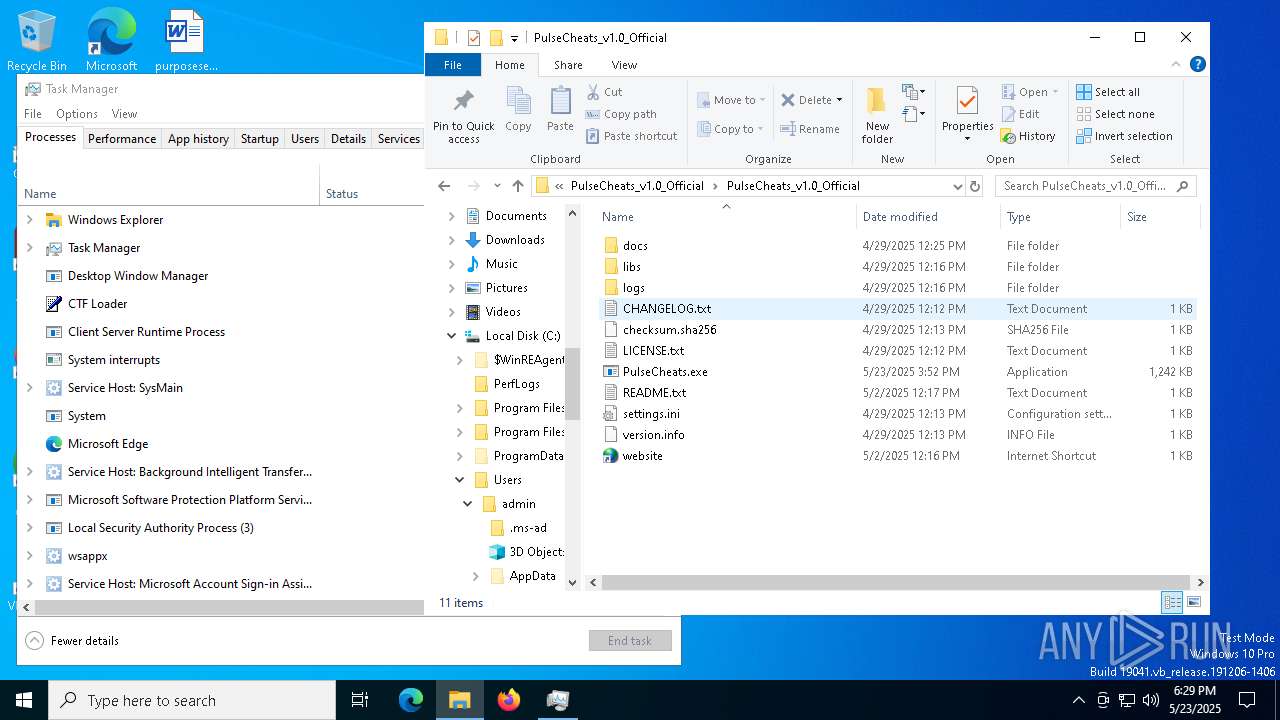Click ribbon collapse chevron

click(x=1176, y=65)
